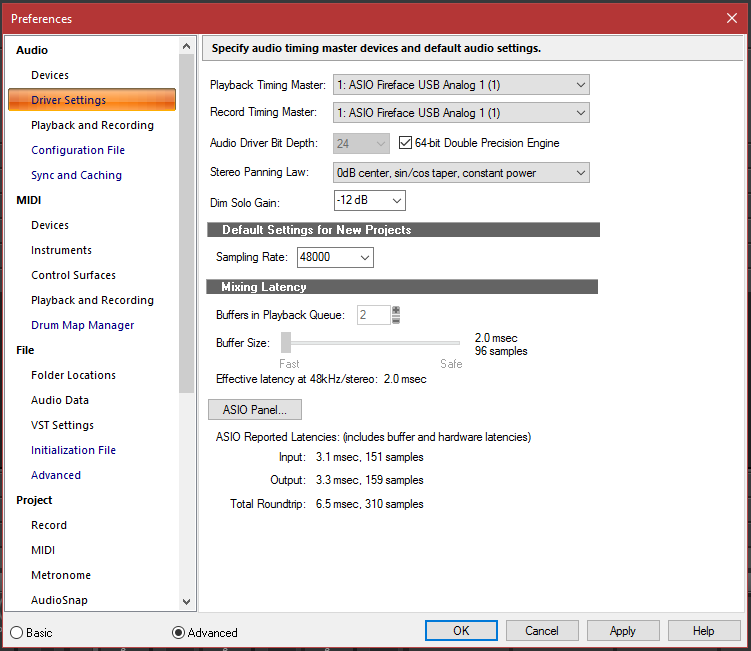Close the Preferences dialog with the X
This screenshot has width=751, height=651.
pos(731,18)
